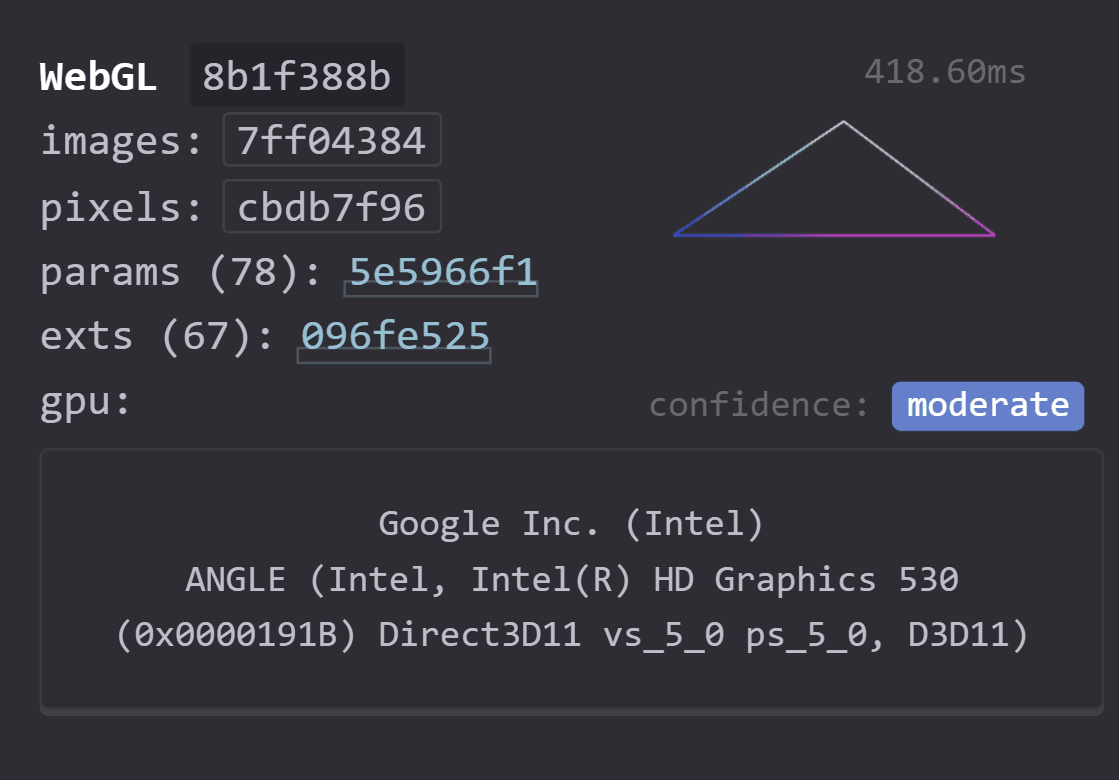The image size is (1119, 780).
Task: Click the blue corner of the triangle
Action: click(x=678, y=233)
